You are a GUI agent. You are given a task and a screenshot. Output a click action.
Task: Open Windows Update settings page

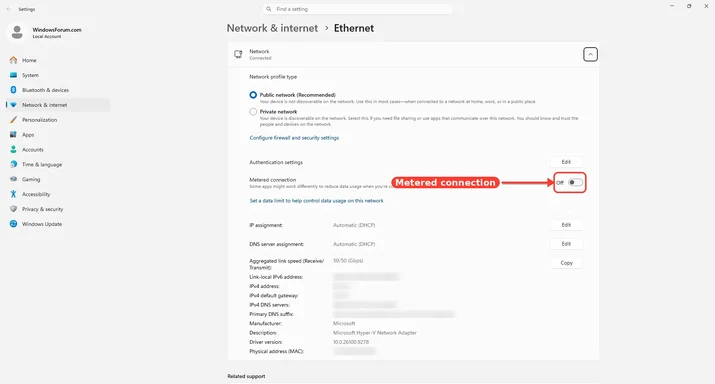coord(58,224)
